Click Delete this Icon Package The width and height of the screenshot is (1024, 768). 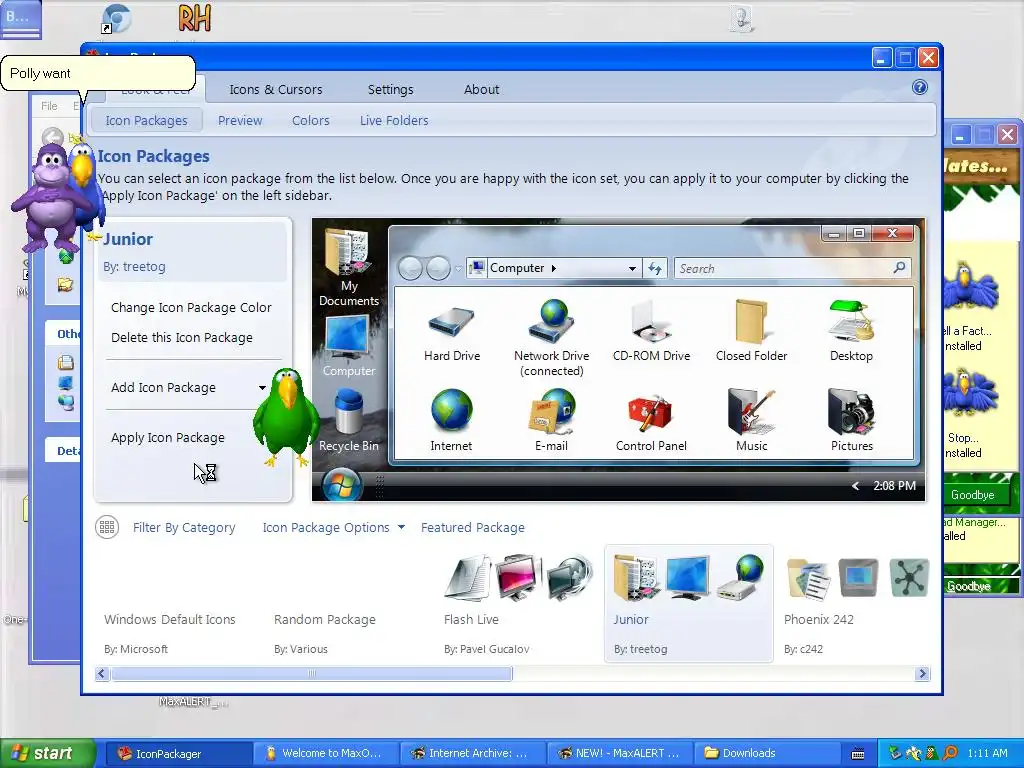coord(182,338)
